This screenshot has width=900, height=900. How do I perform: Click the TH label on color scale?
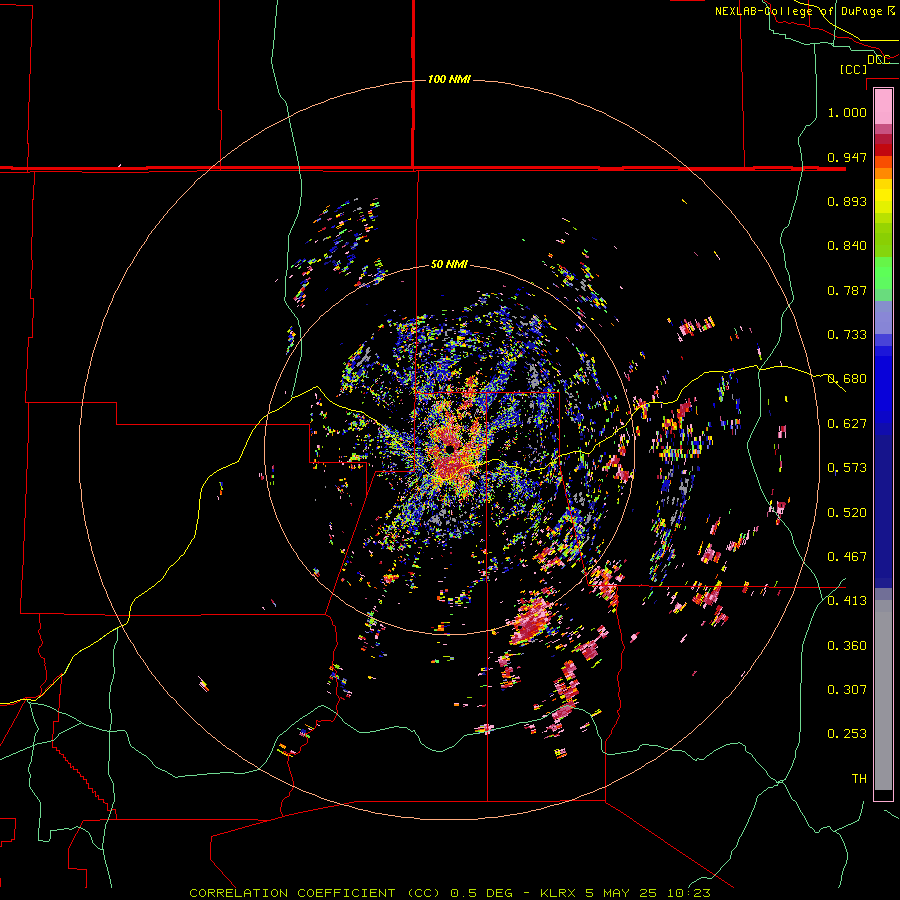pyautogui.click(x=859, y=779)
